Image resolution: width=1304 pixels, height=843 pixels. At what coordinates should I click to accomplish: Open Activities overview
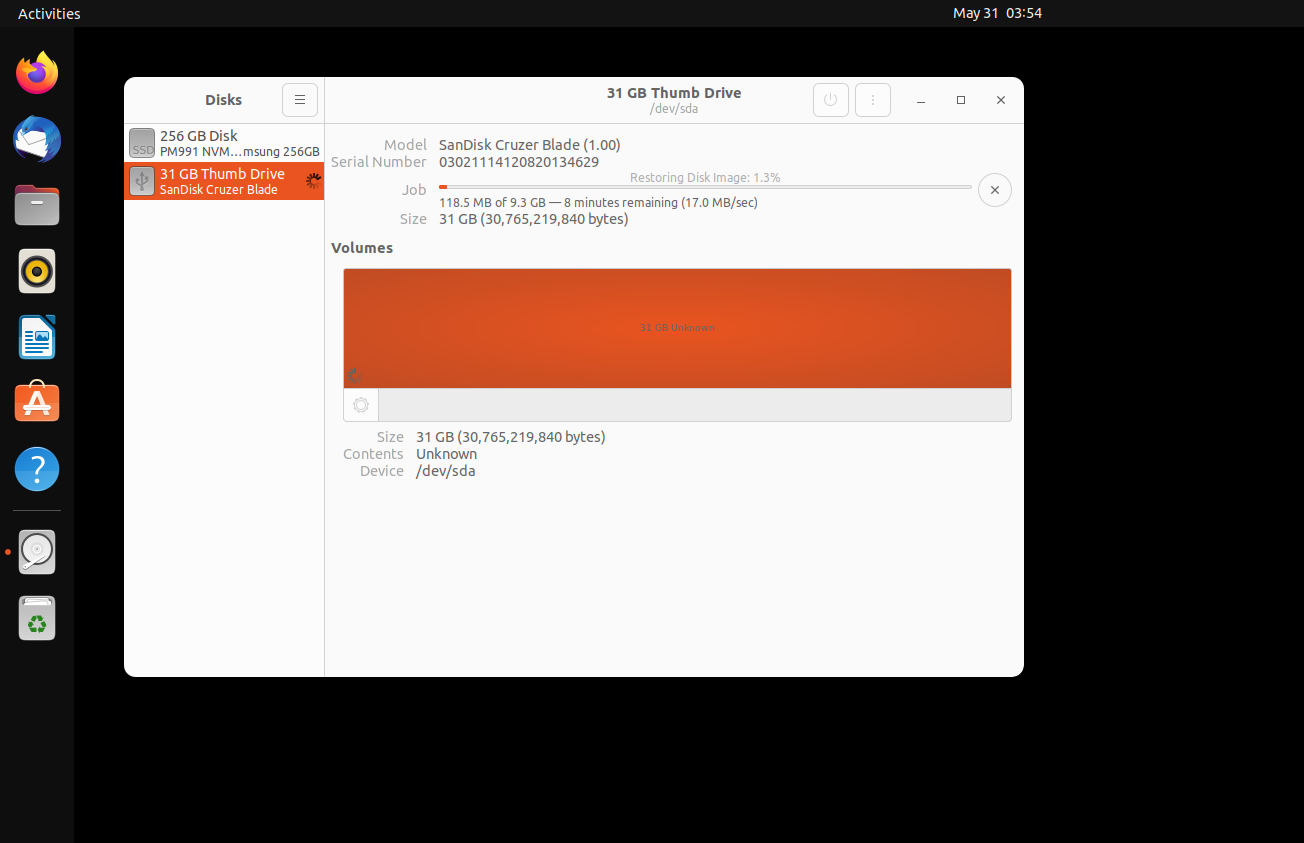point(49,14)
